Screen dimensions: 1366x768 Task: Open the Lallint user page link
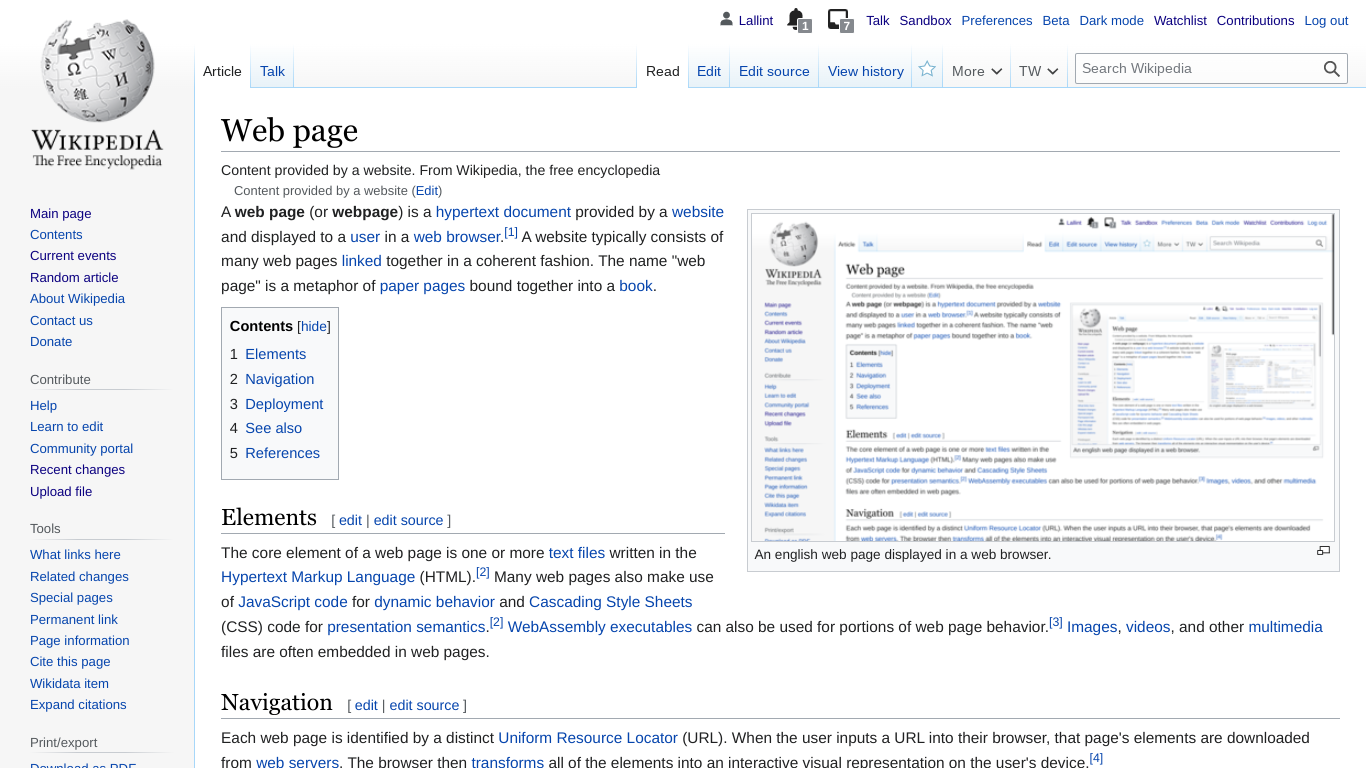[x=756, y=20]
